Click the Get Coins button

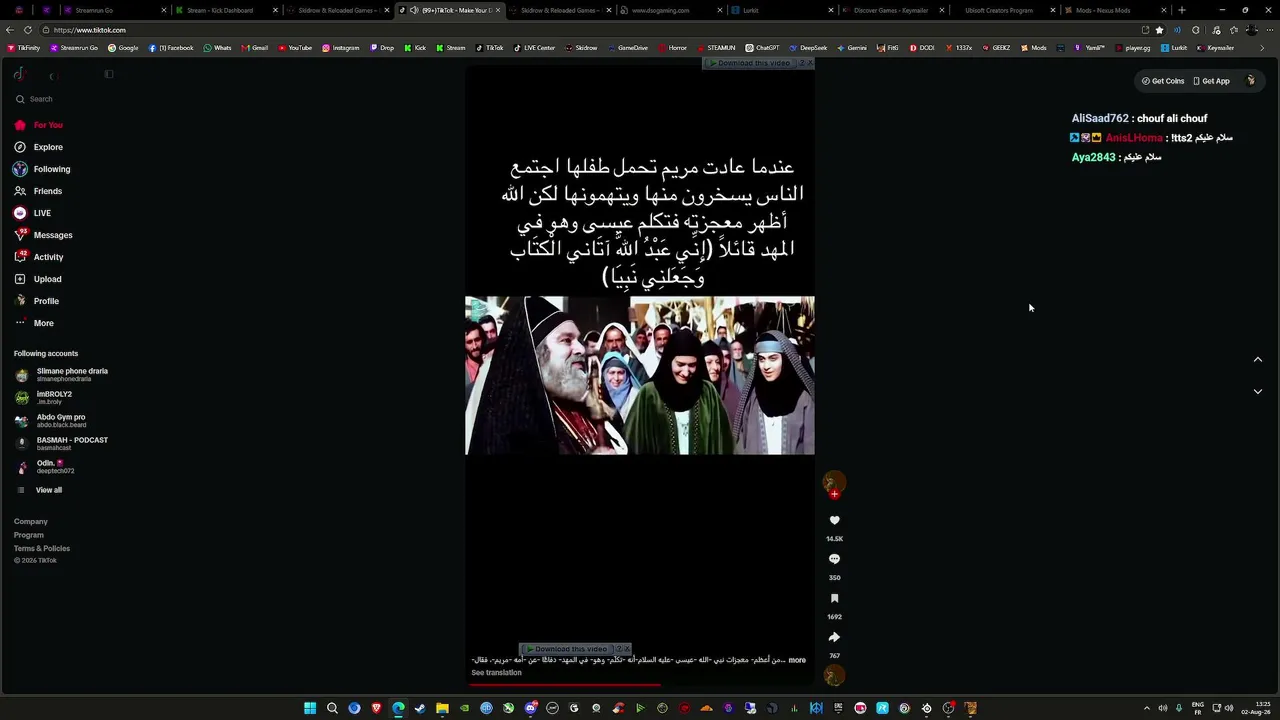coord(1163,81)
